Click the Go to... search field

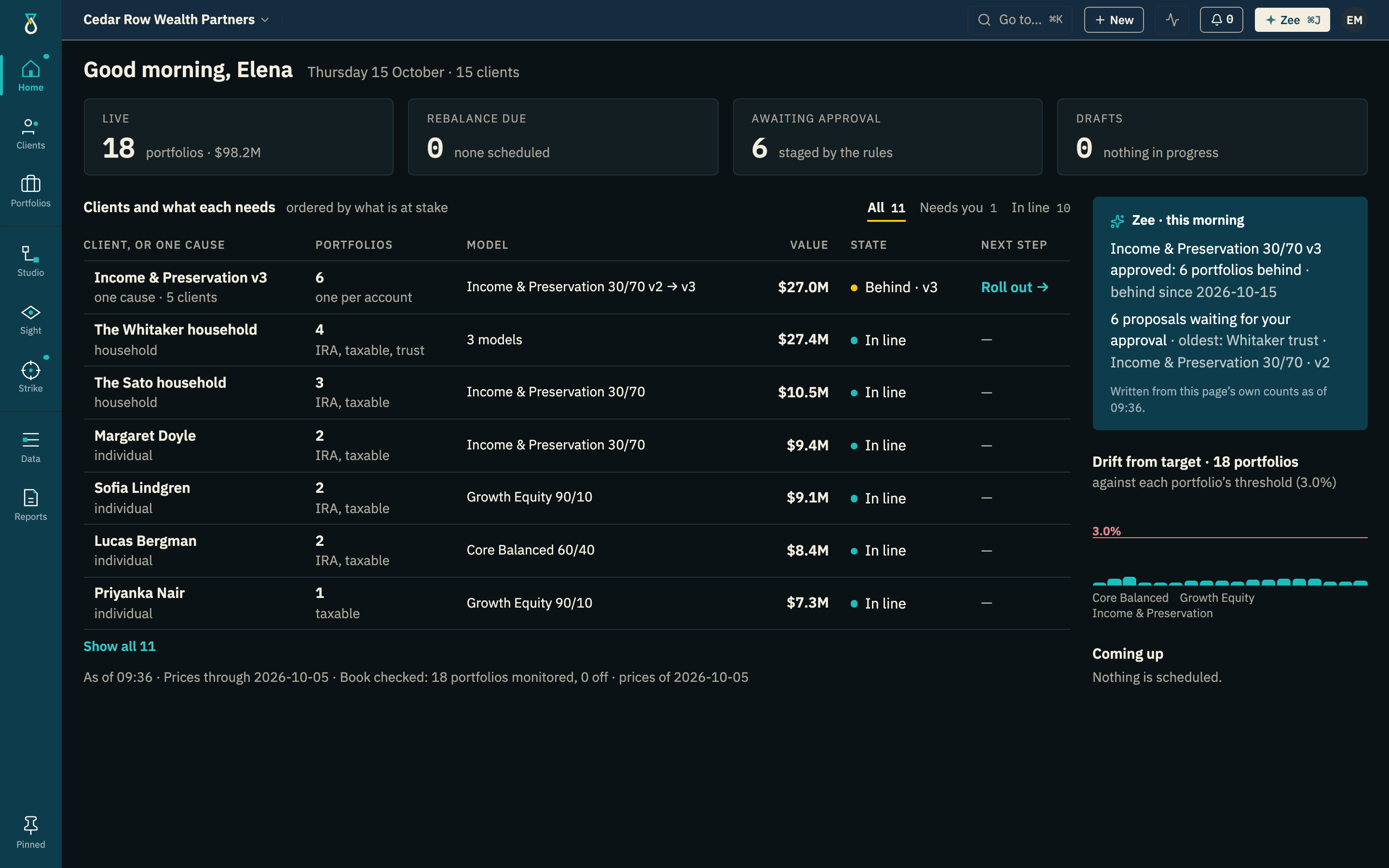click(x=1020, y=20)
